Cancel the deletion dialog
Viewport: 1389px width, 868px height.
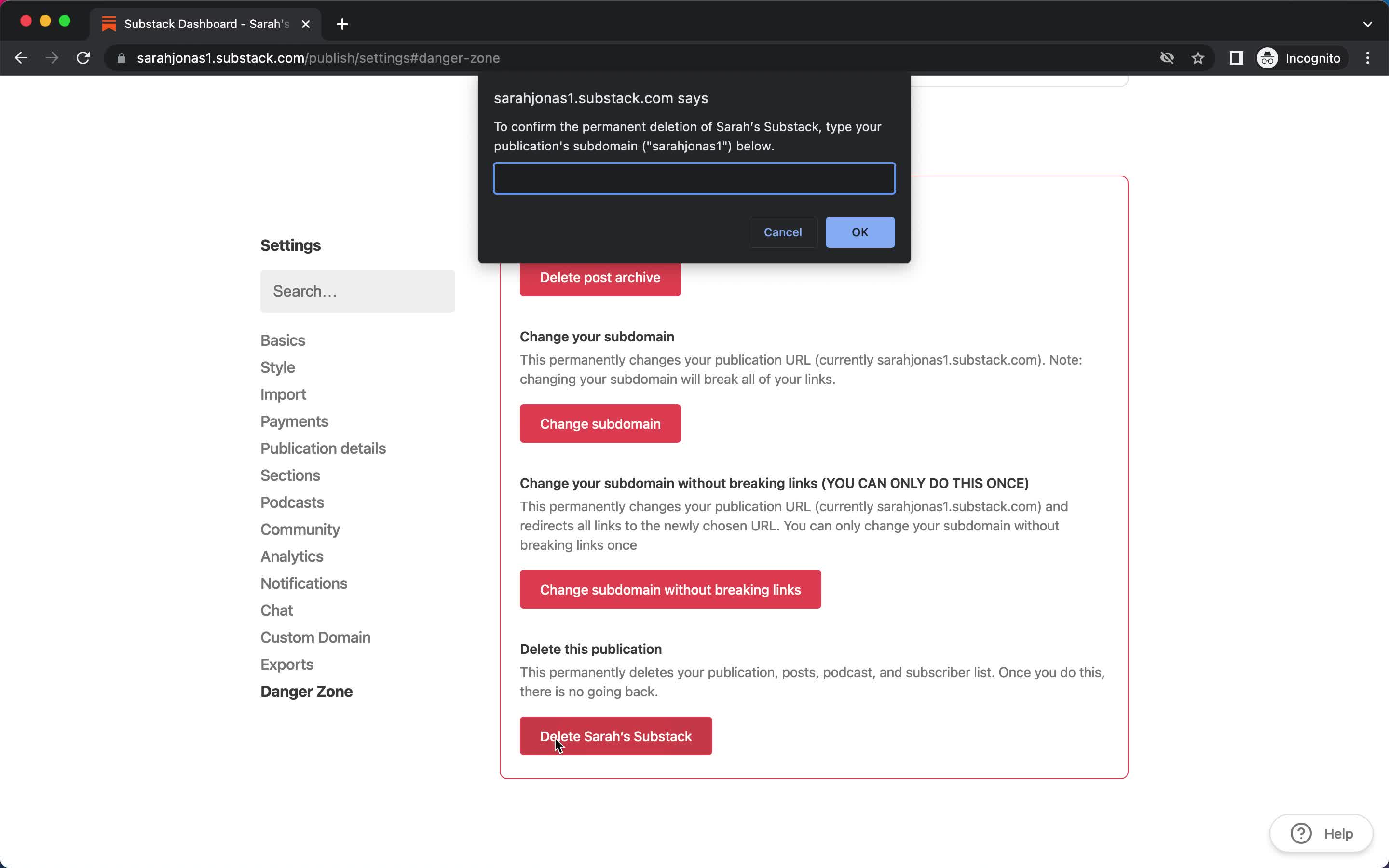[782, 232]
